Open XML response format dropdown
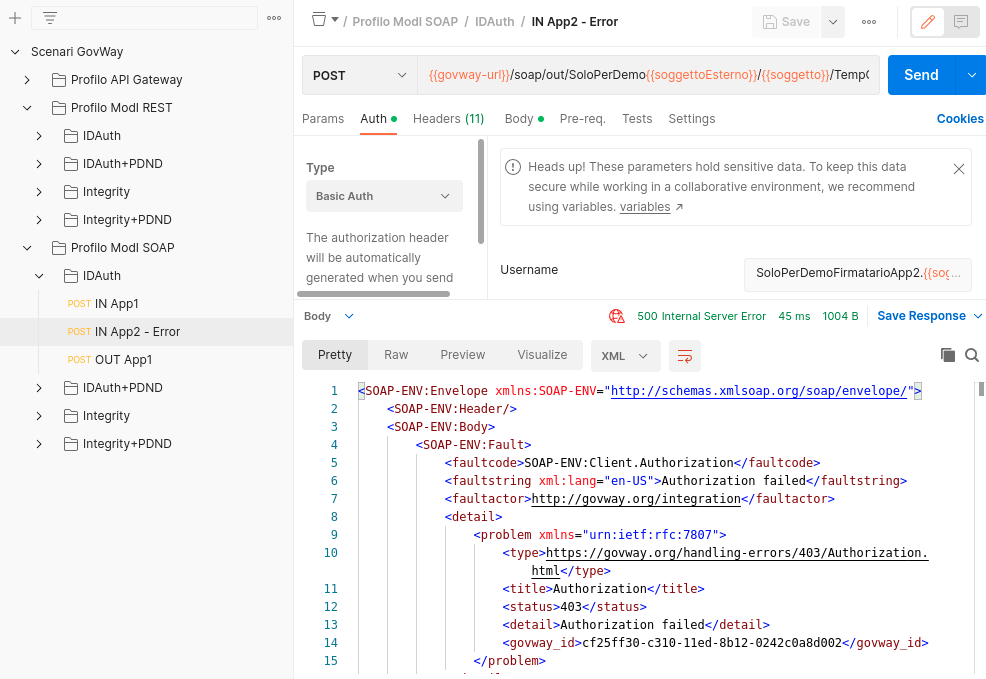986x679 pixels. point(625,356)
